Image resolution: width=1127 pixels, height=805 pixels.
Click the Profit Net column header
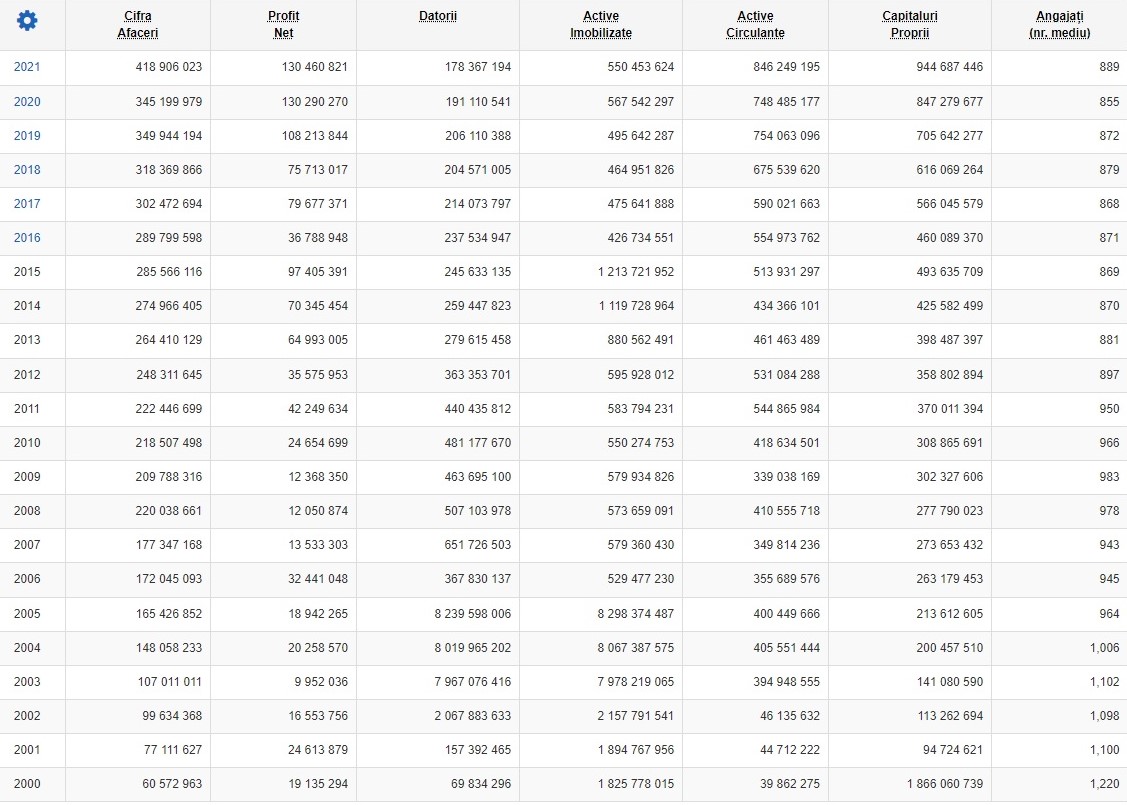click(283, 24)
